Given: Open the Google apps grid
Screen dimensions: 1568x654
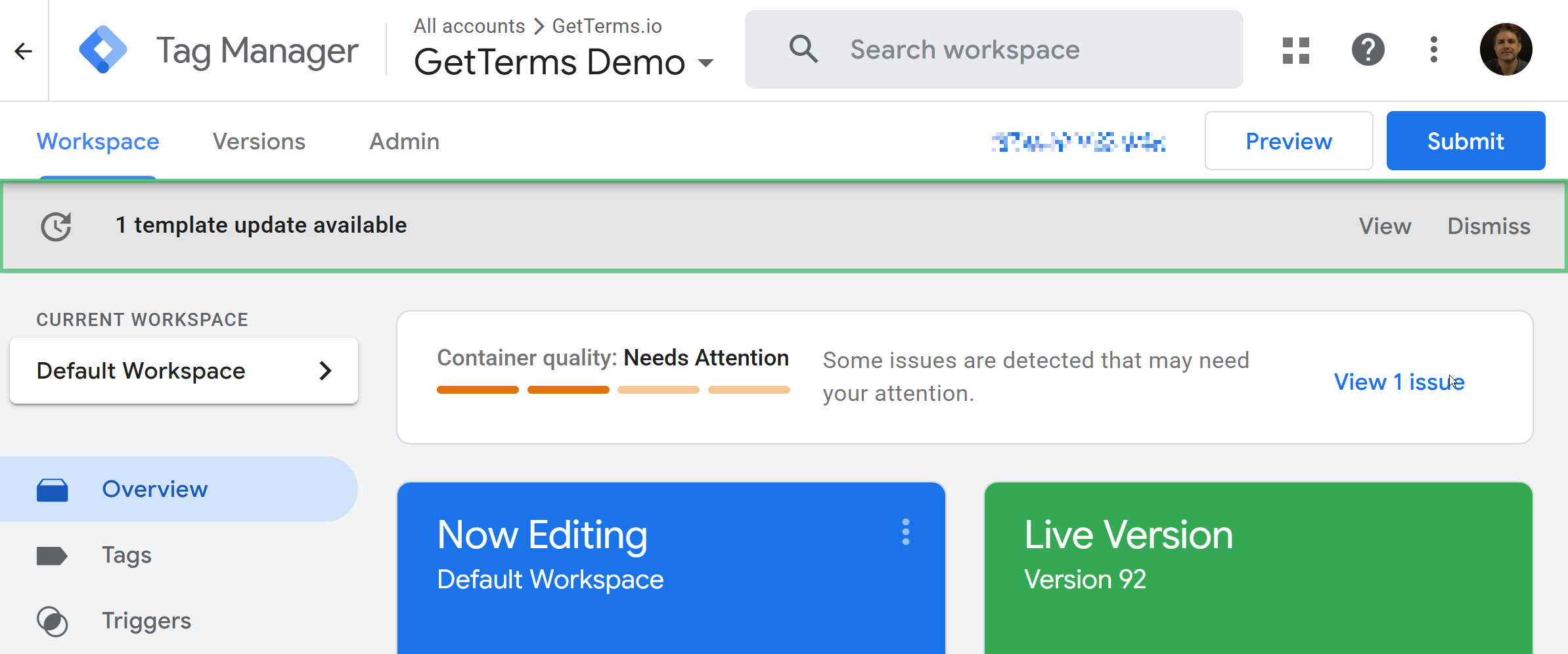Looking at the screenshot, I should pos(1296,50).
